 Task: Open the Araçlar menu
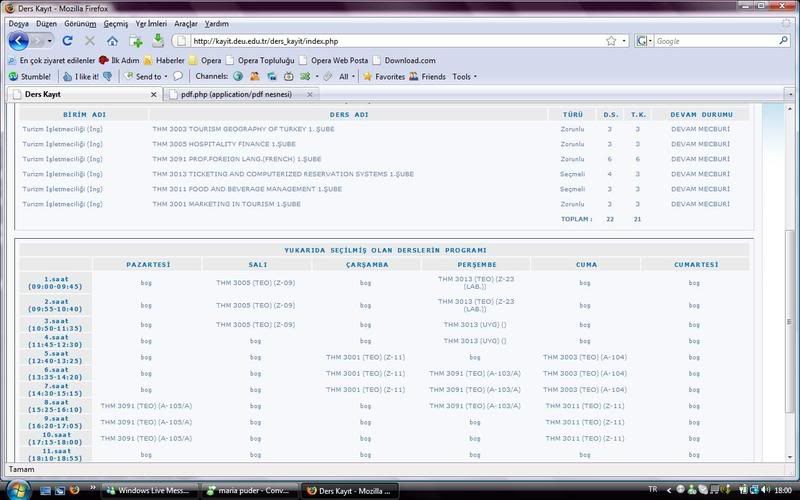[185, 23]
